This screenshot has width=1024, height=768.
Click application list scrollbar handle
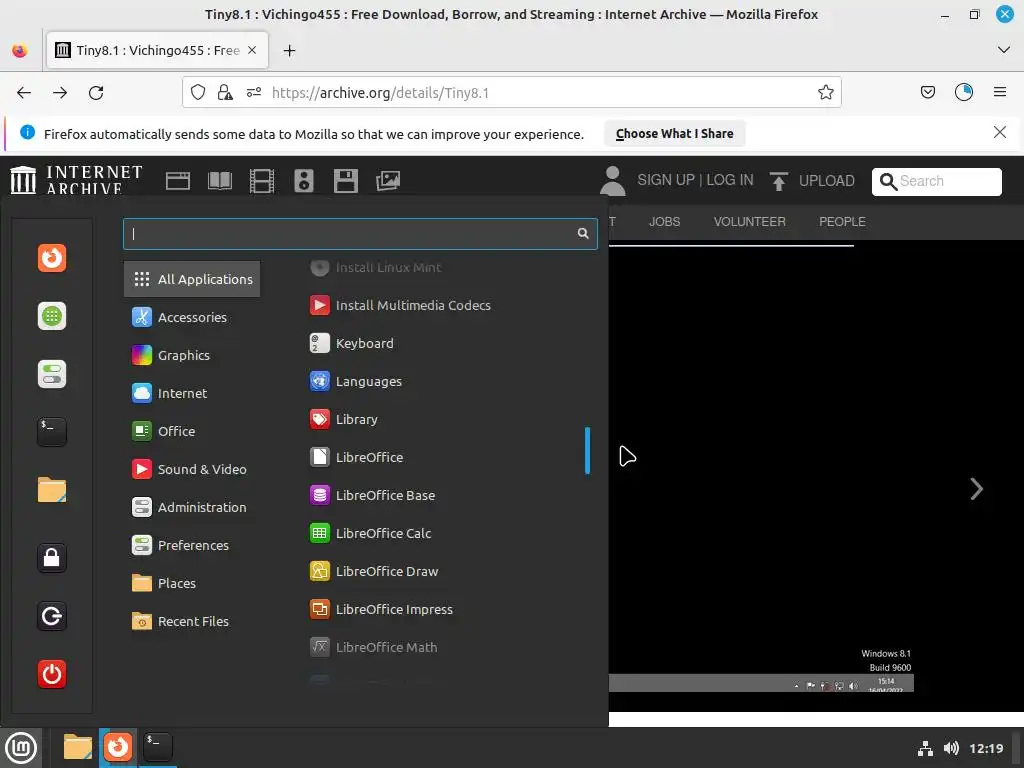tap(588, 451)
